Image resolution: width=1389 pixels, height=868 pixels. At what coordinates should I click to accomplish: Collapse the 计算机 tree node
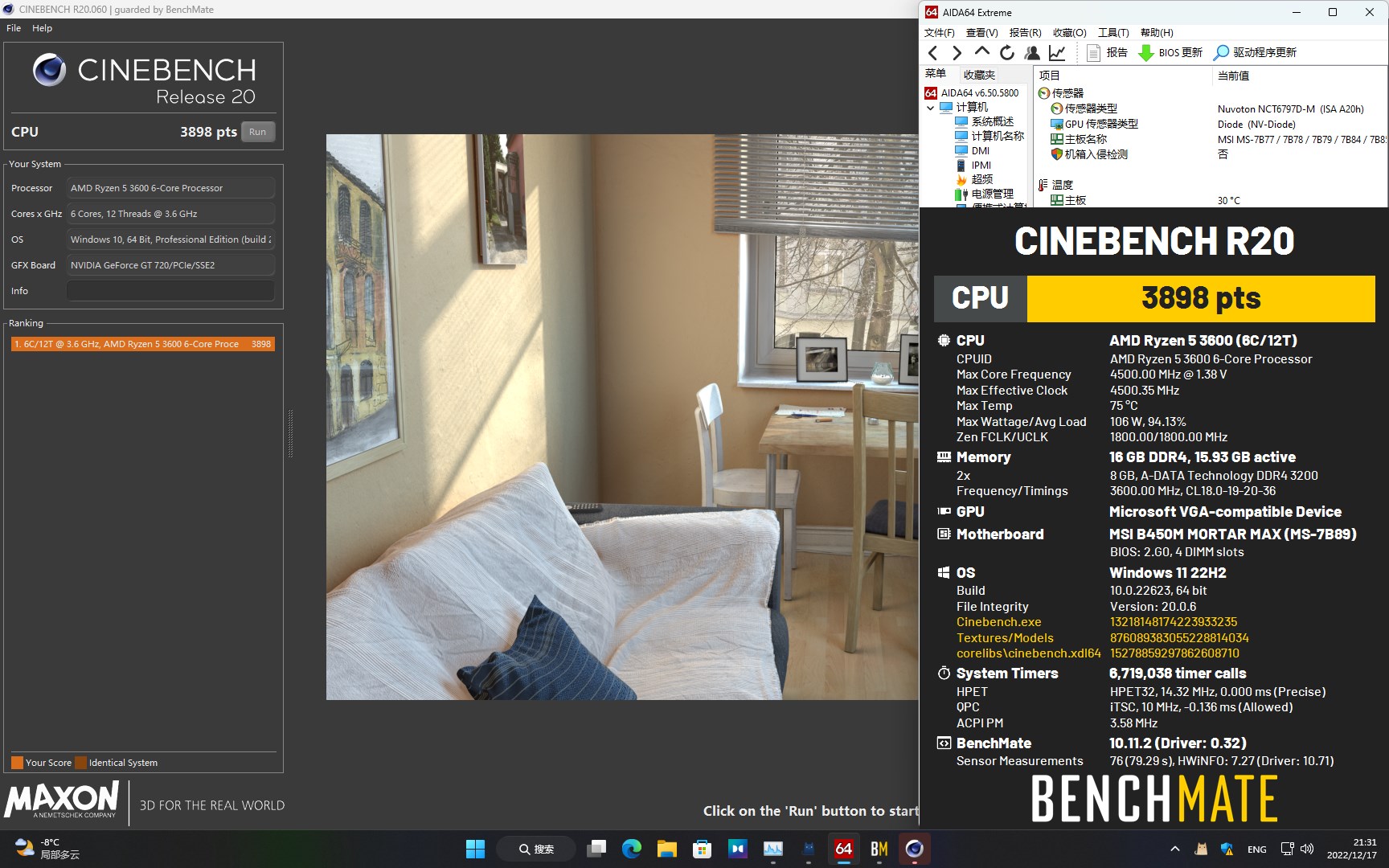click(931, 108)
